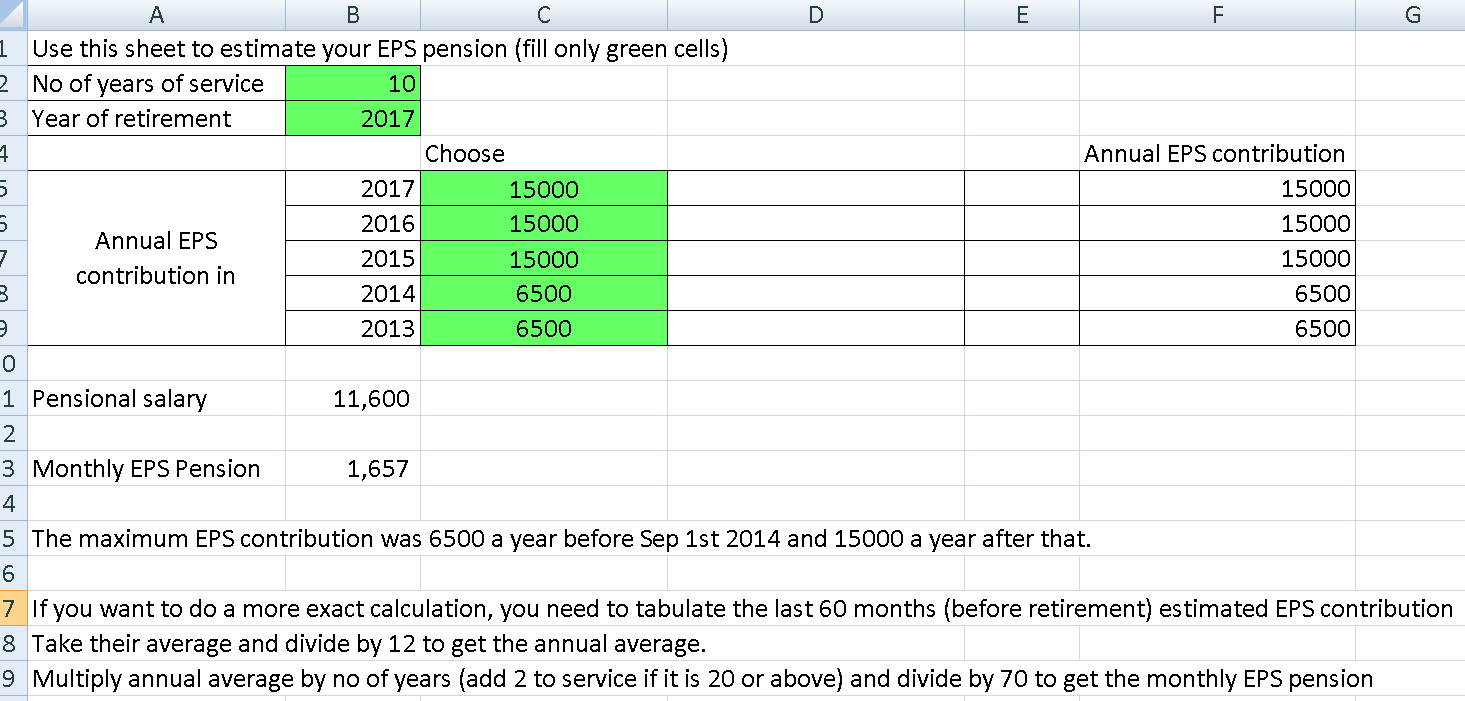Select green cell beside year 2014
Screen dimensions: 1465x701
544,293
